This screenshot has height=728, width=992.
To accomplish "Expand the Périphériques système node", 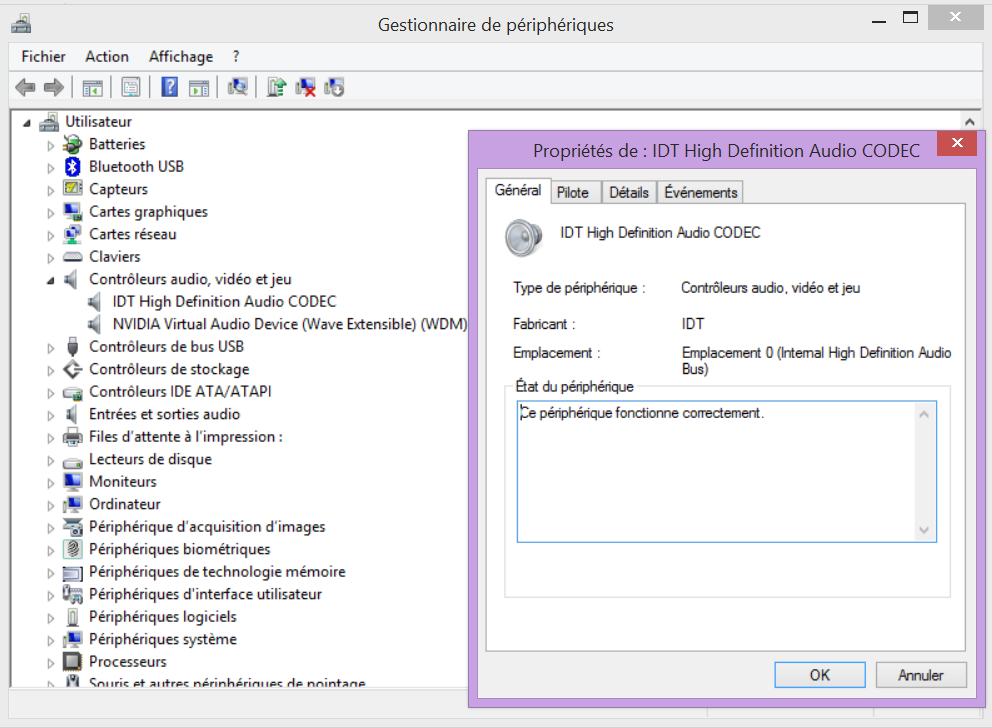I will [x=51, y=640].
